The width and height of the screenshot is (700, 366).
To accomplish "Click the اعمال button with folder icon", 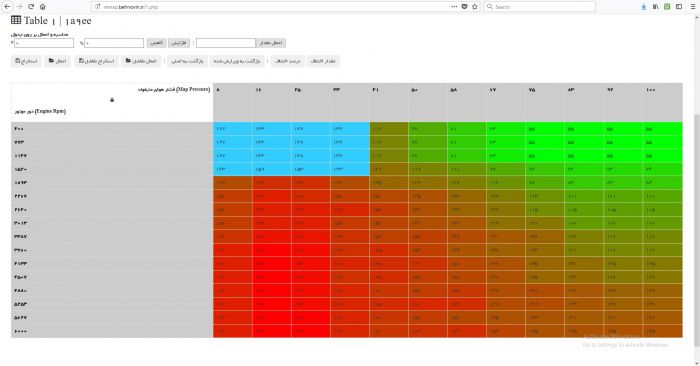I will pyautogui.click(x=57, y=61).
